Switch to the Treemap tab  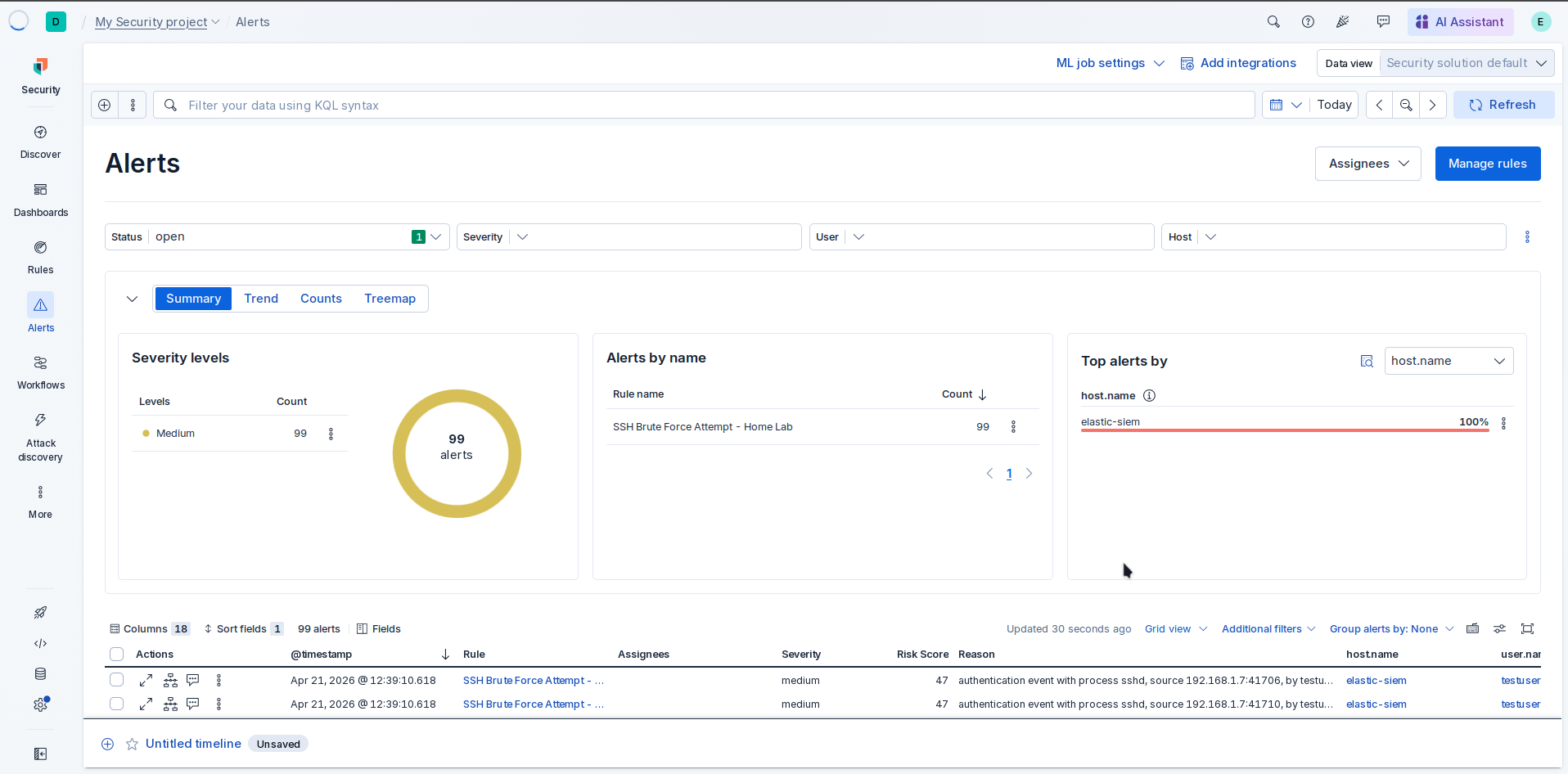(390, 299)
